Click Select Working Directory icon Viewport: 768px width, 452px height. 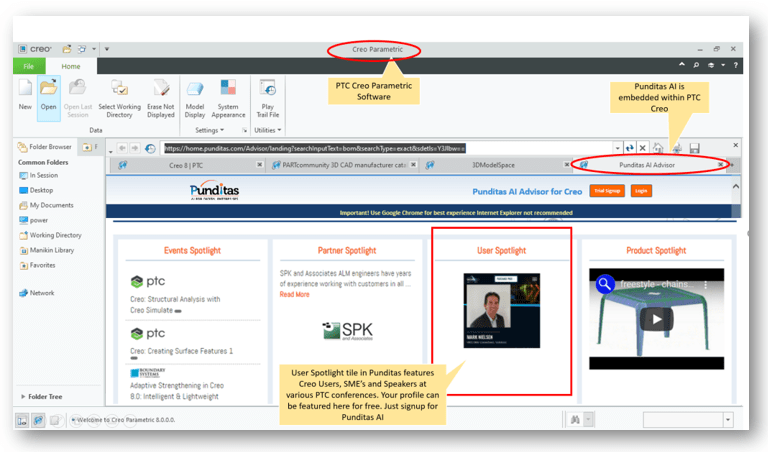pyautogui.click(x=119, y=93)
